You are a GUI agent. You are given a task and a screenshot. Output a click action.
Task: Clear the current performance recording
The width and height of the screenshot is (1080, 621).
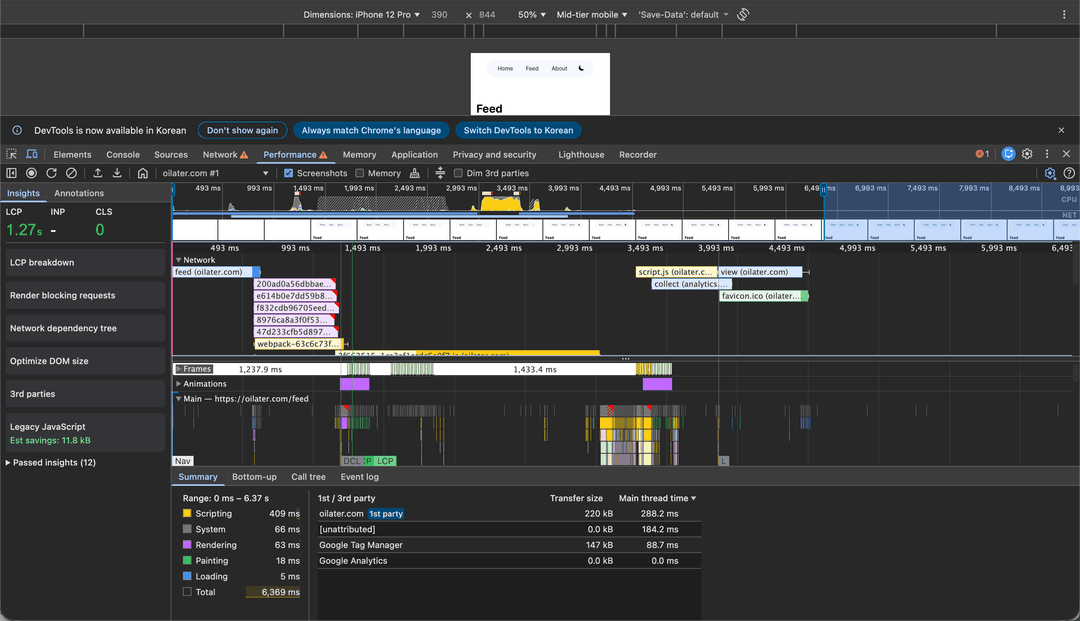tap(71, 173)
